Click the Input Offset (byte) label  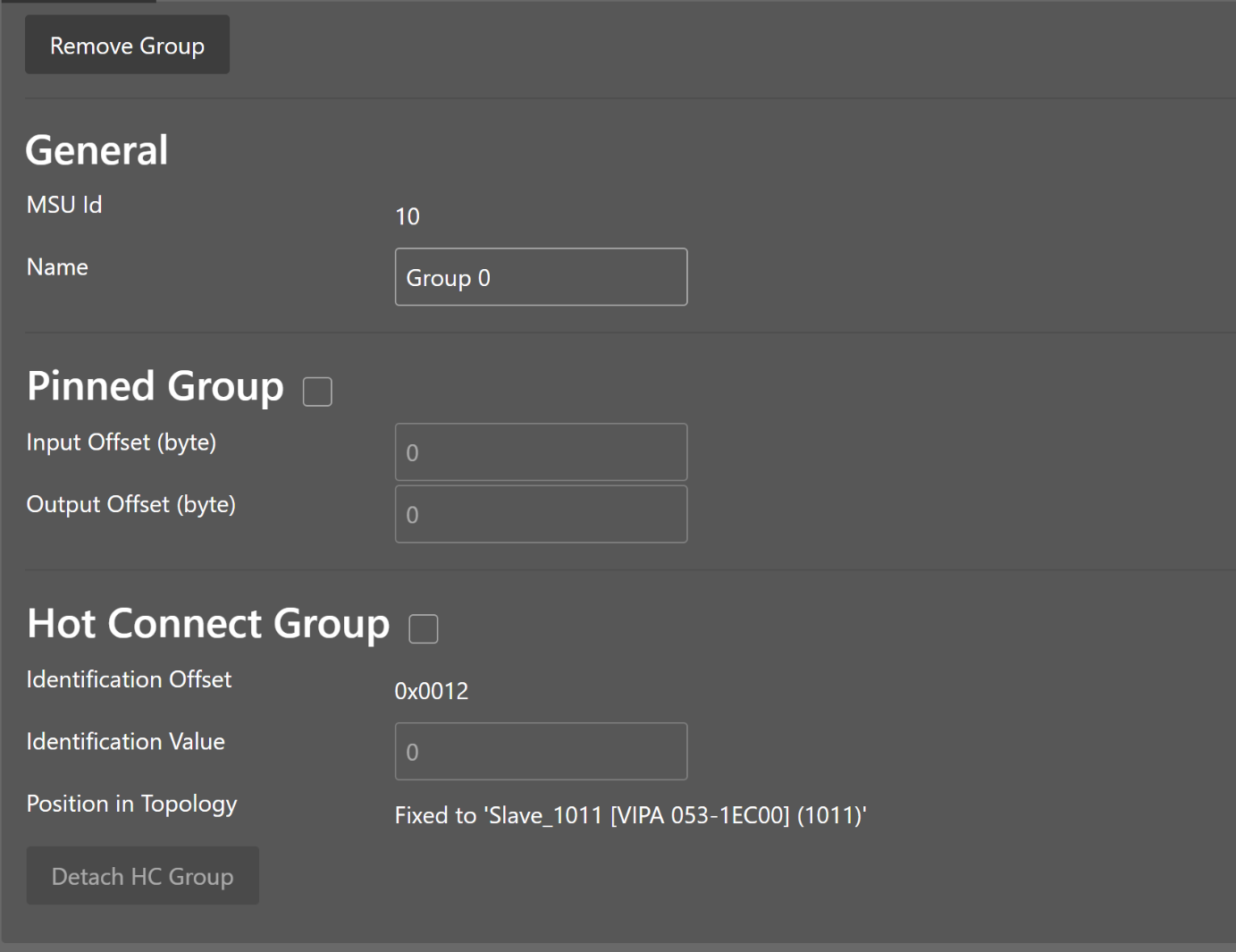122,442
